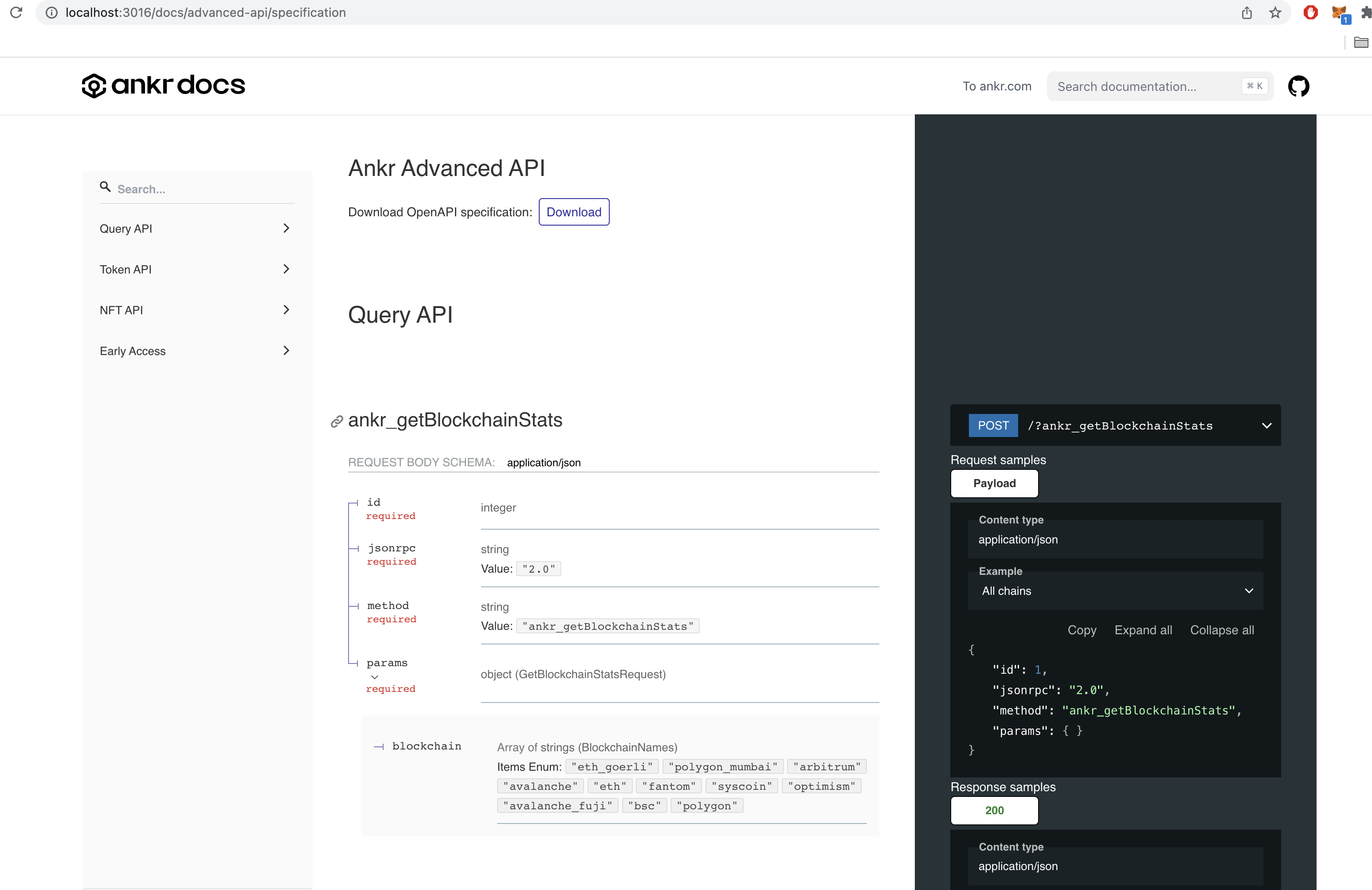Open the GitHub repository icon

click(x=1299, y=86)
